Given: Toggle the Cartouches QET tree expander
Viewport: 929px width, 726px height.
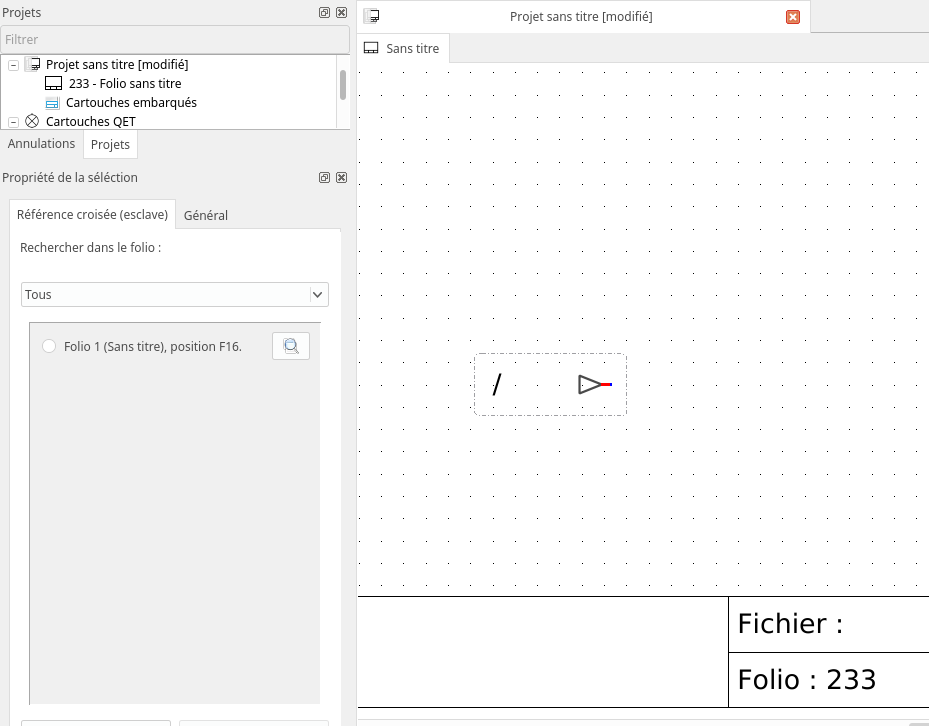Looking at the screenshot, I should (x=14, y=122).
